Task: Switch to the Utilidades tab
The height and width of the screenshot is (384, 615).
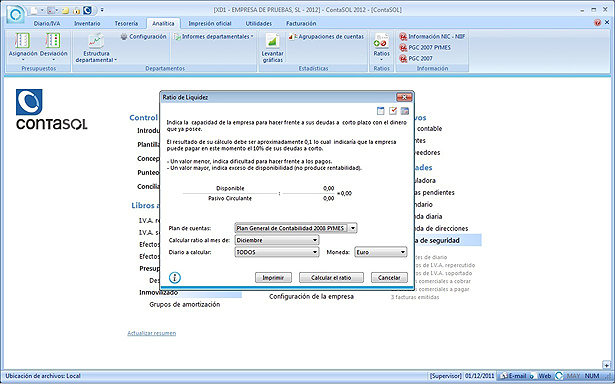Action: tap(258, 24)
